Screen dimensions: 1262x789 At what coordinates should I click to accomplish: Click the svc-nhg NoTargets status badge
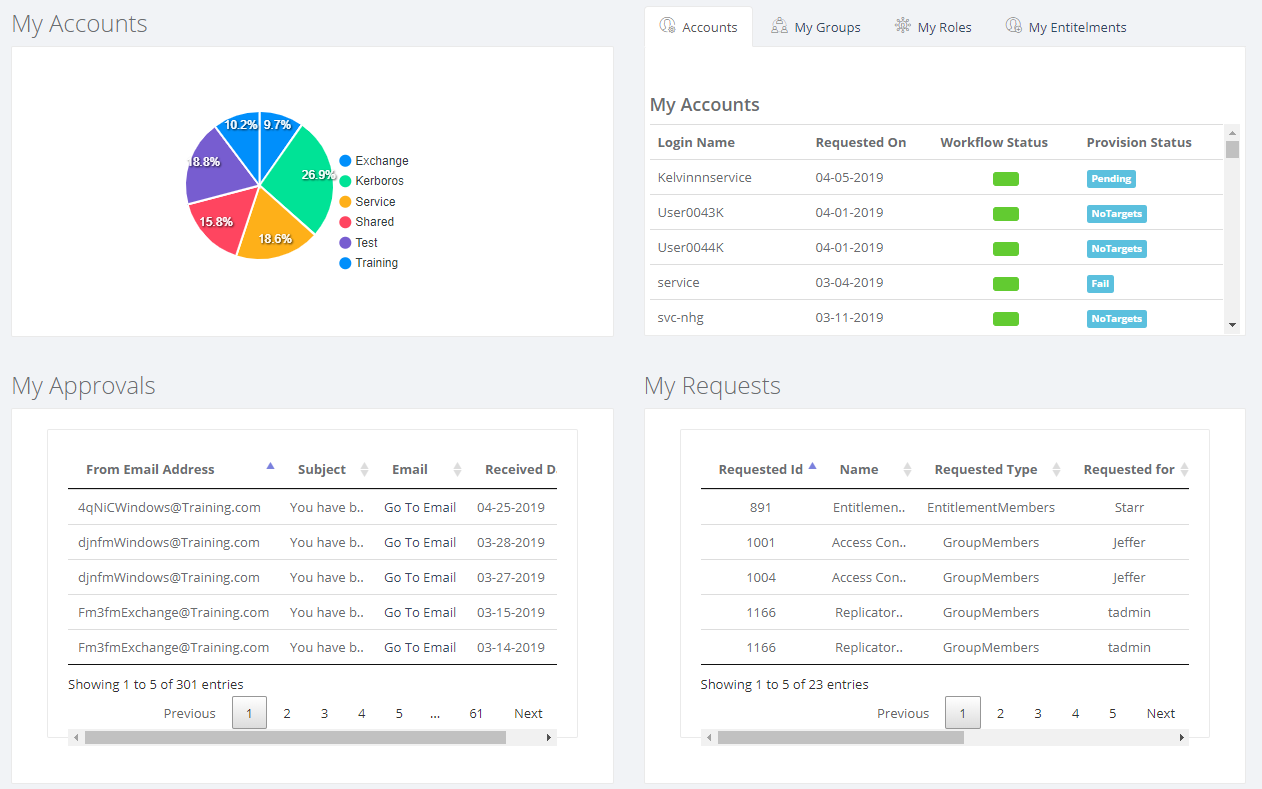point(1116,319)
